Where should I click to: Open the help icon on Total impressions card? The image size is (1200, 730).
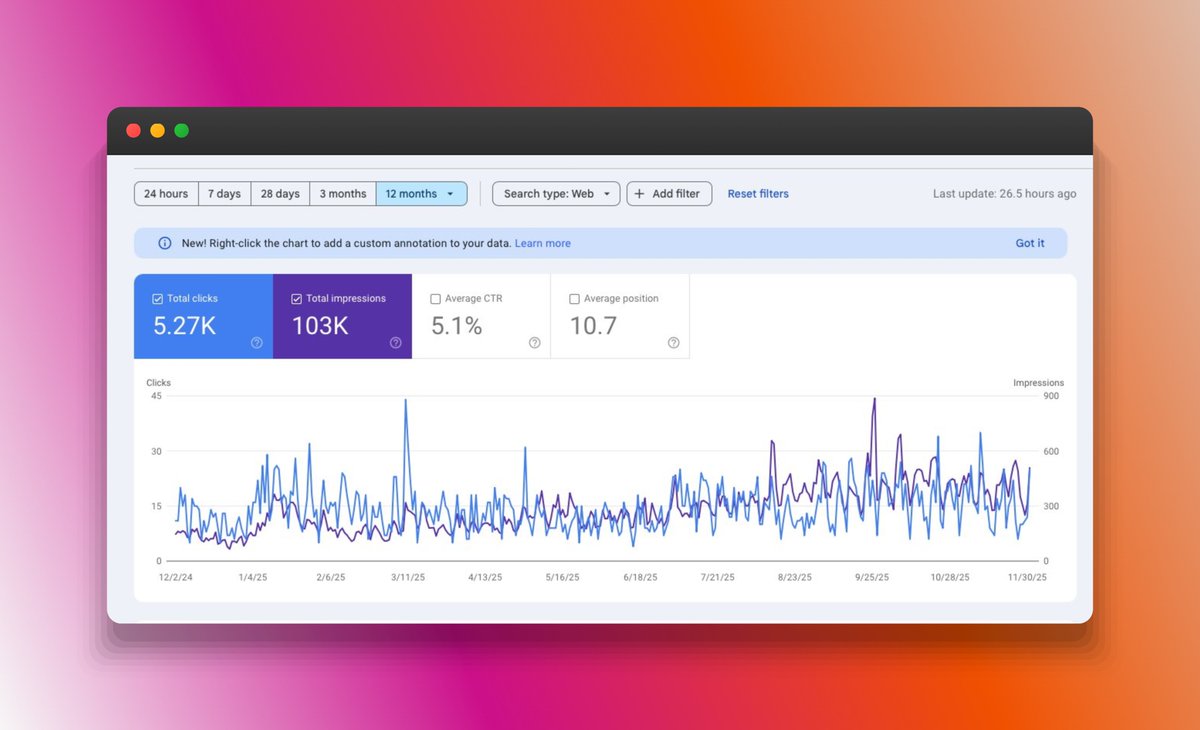pos(396,343)
